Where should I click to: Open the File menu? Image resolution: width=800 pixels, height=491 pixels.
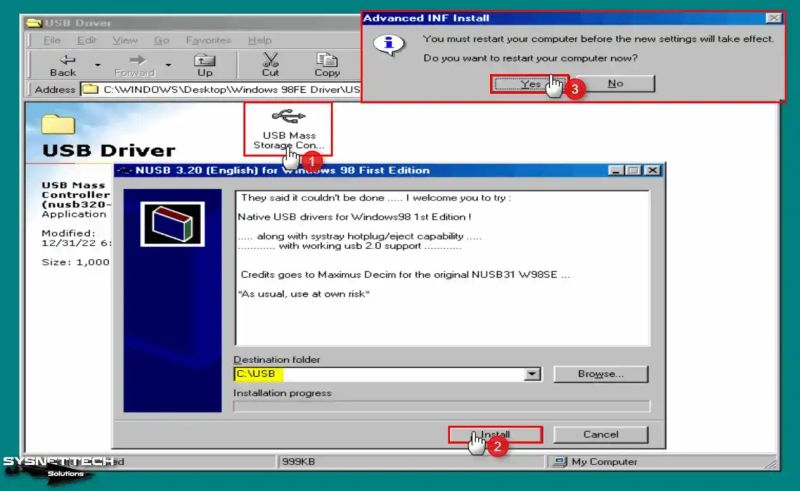(x=52, y=40)
